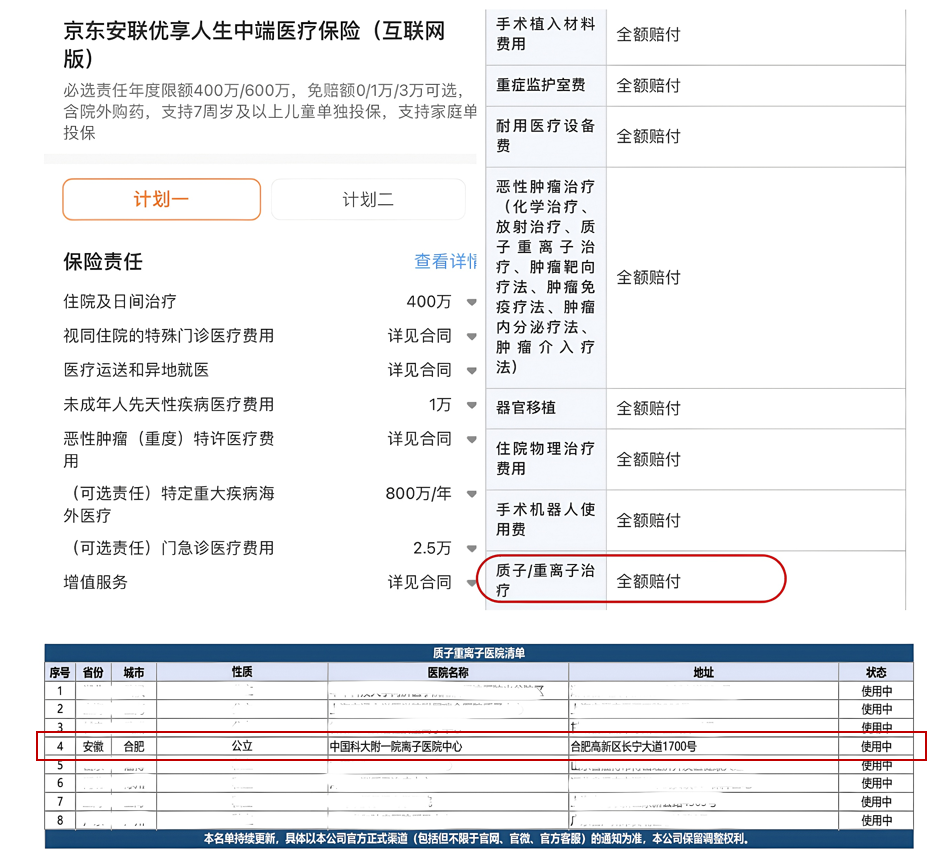Click the 公立 nature cell
The width and height of the screenshot is (935, 857).
tap(242, 746)
